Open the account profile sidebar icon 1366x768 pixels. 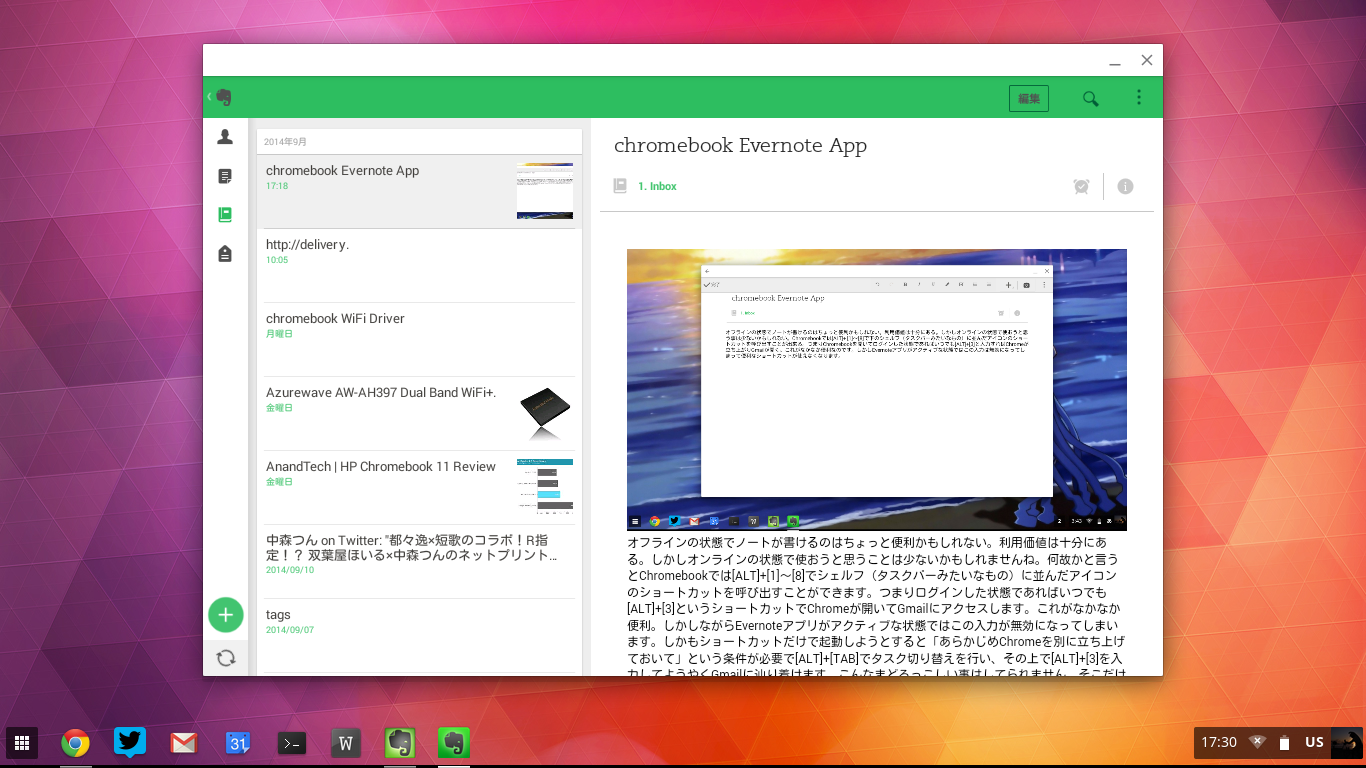point(225,137)
